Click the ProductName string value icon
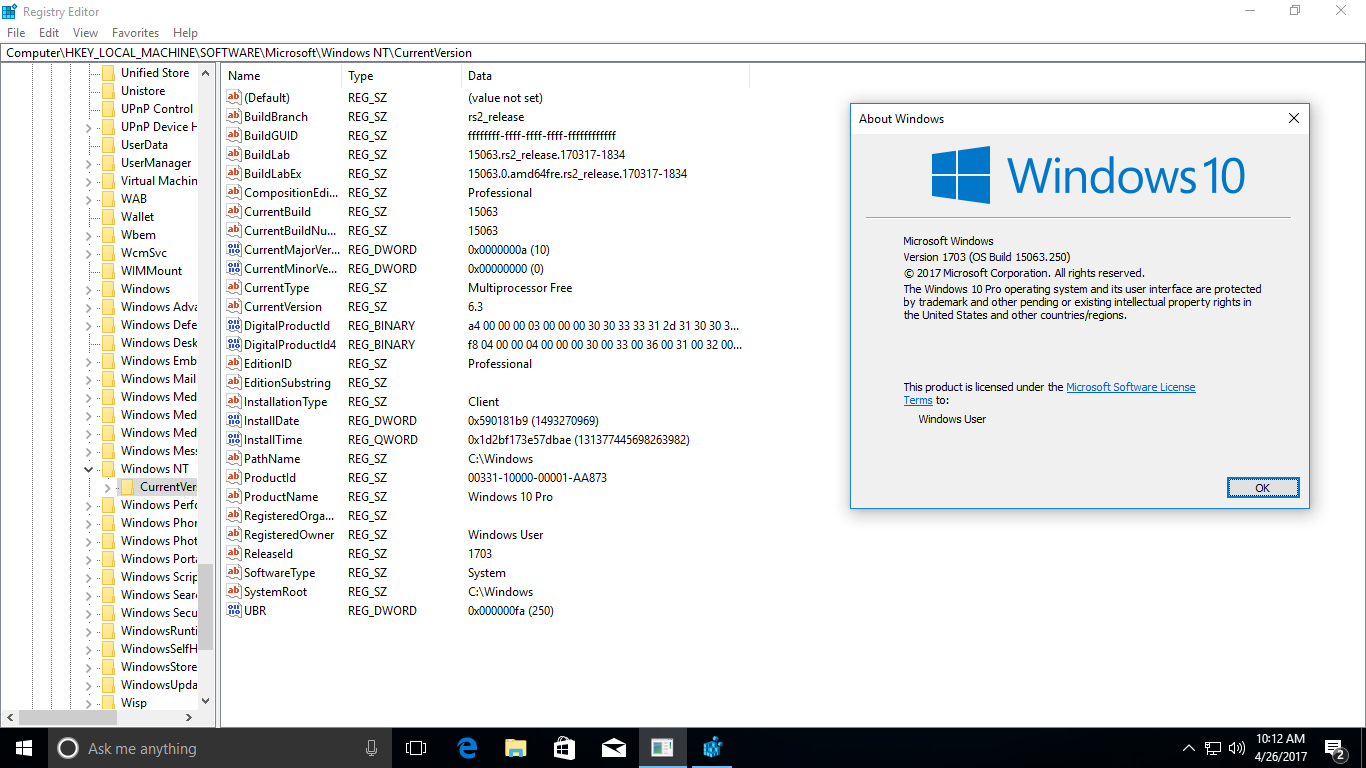The height and width of the screenshot is (768, 1366). [x=234, y=497]
